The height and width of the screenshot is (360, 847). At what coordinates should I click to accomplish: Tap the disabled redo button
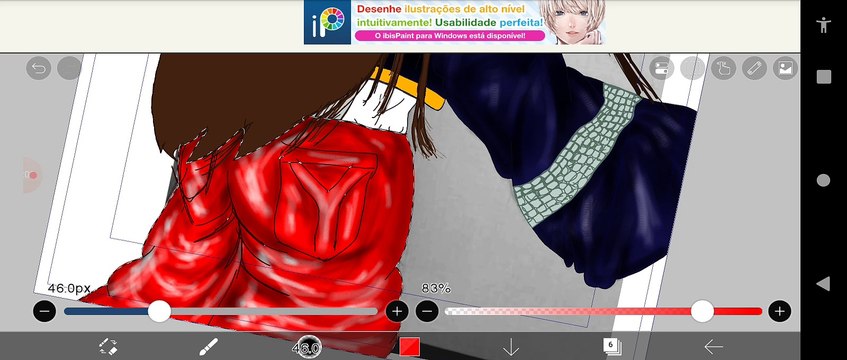69,68
